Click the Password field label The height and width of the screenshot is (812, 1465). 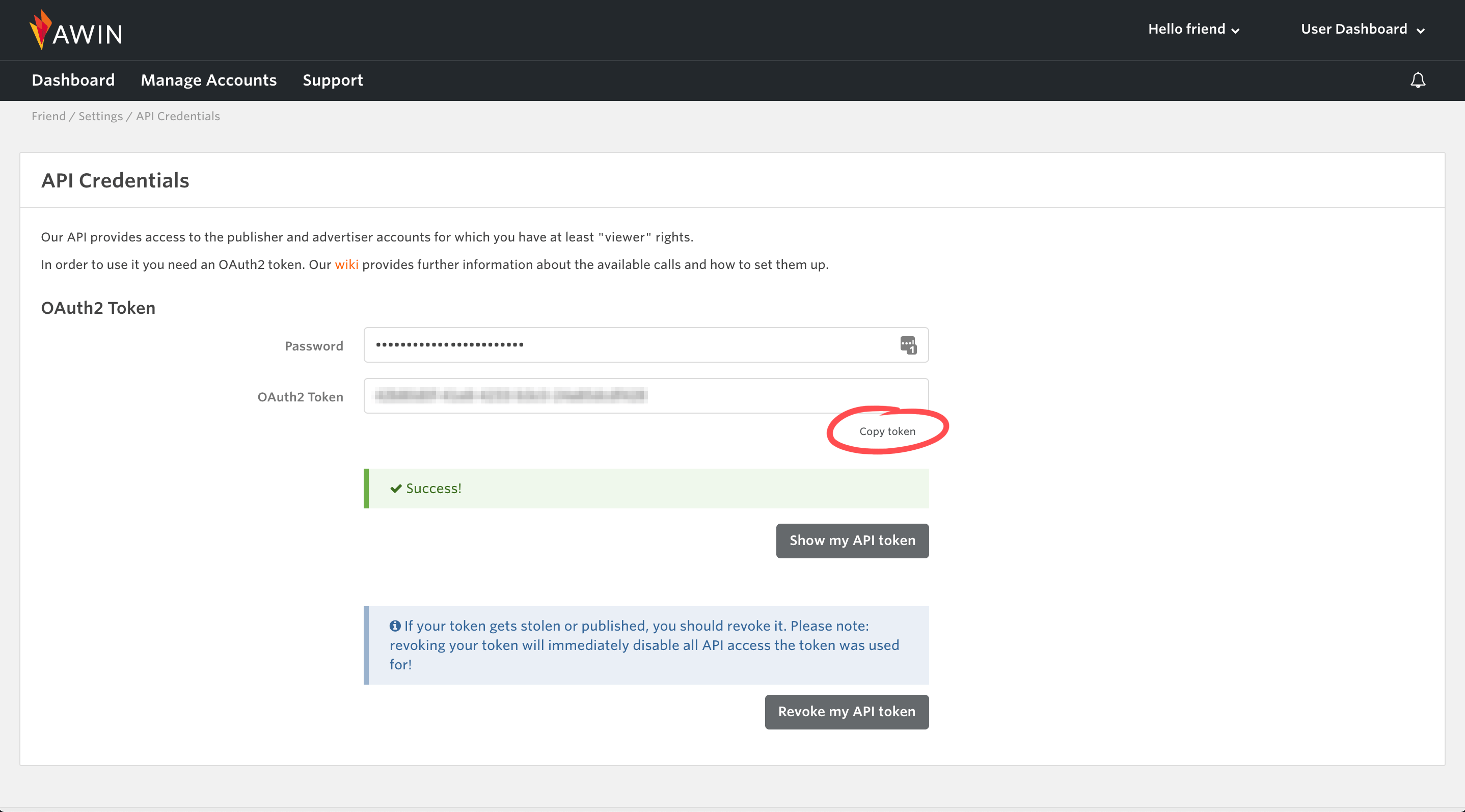coord(314,346)
